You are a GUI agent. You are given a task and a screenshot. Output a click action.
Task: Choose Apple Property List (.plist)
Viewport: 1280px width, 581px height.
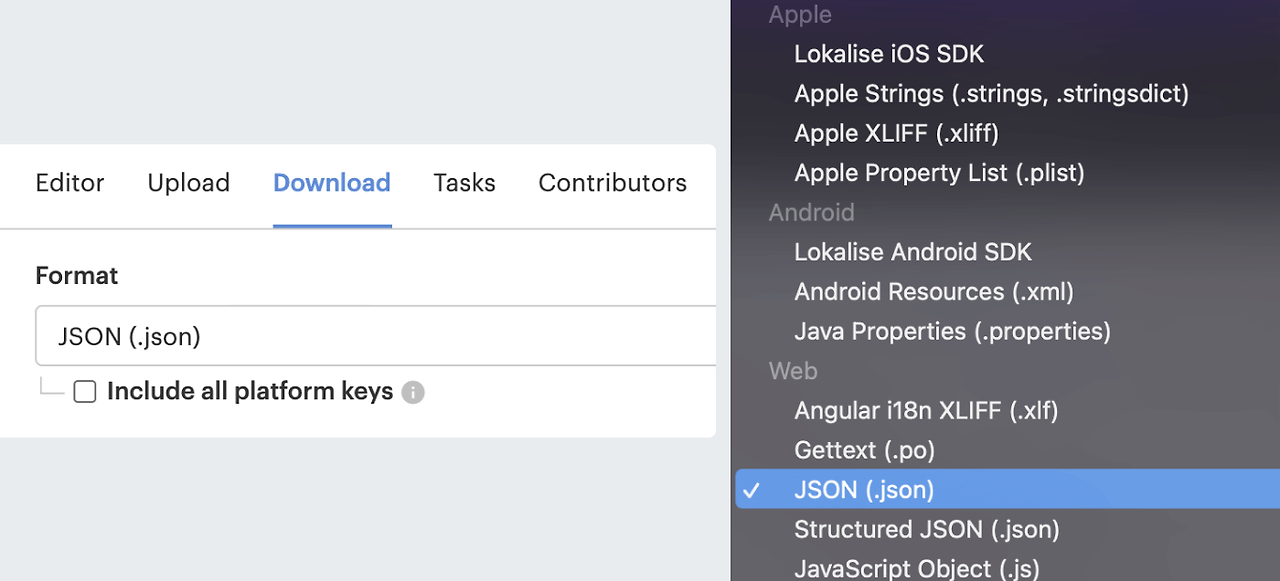pos(939,173)
